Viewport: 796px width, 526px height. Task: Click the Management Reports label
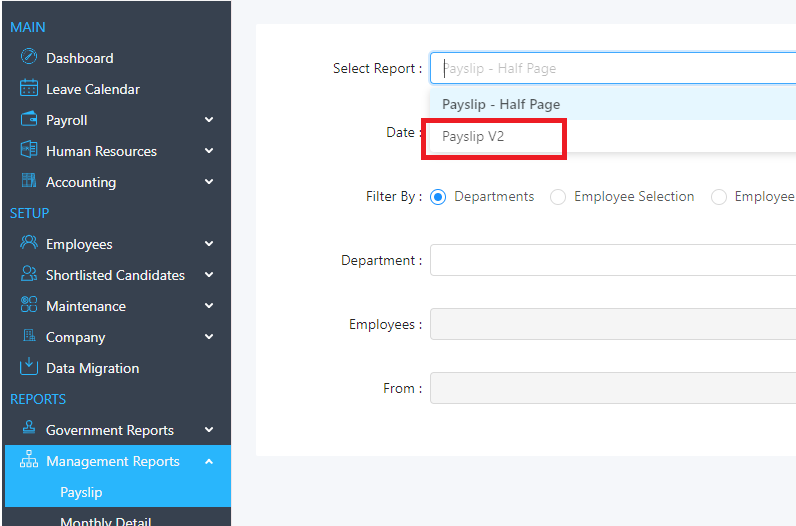click(x=113, y=462)
